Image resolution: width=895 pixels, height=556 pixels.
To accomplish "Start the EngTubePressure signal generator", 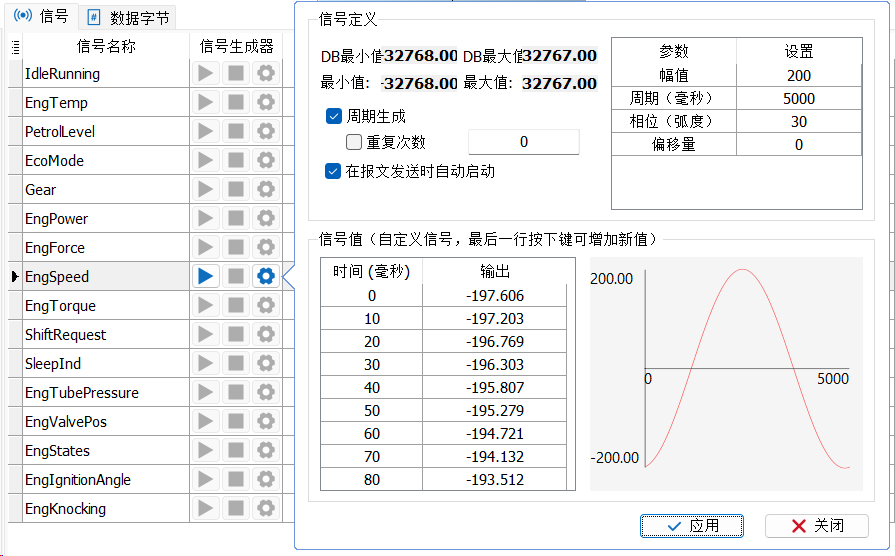I will 205,393.
